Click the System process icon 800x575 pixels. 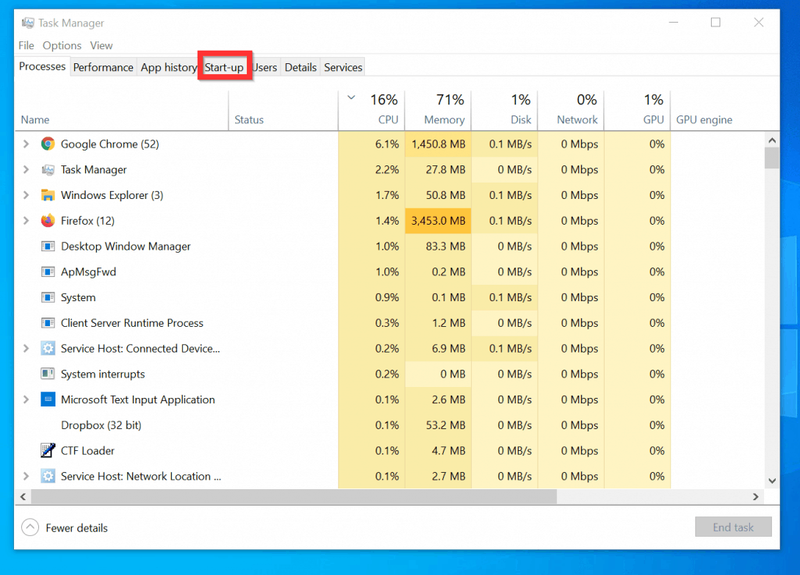tap(48, 297)
